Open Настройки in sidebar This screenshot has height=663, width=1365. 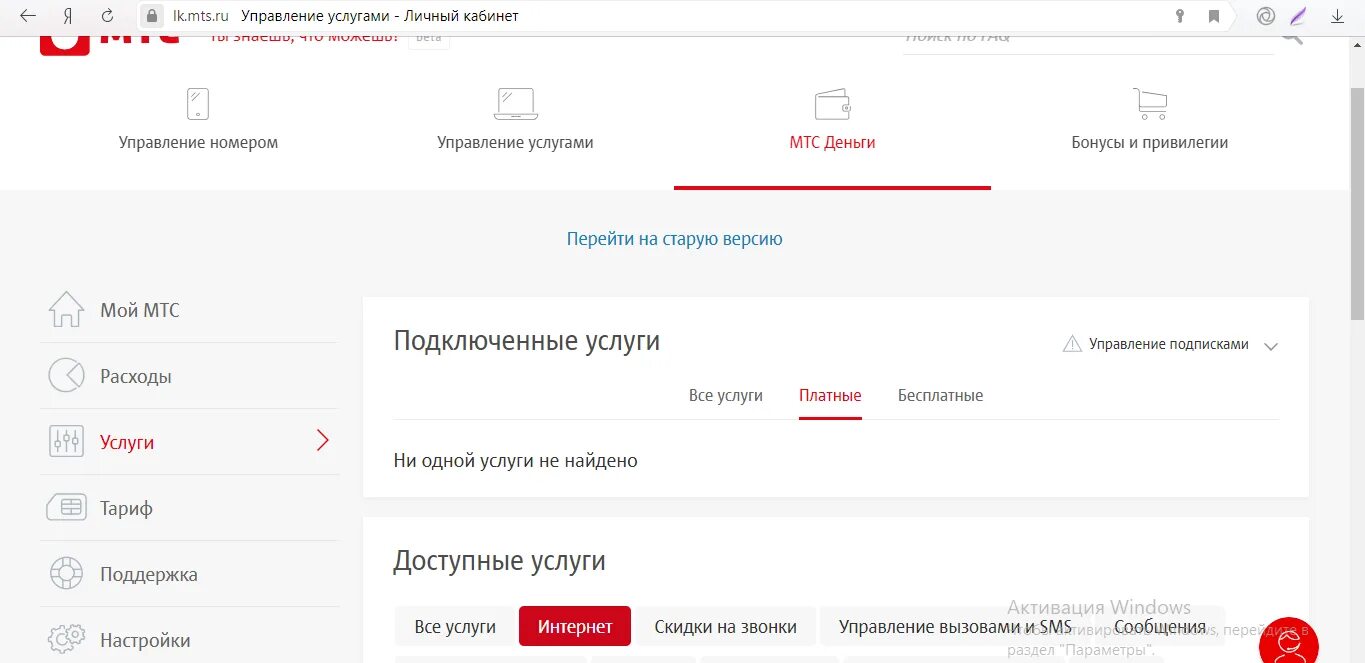click(x=145, y=640)
